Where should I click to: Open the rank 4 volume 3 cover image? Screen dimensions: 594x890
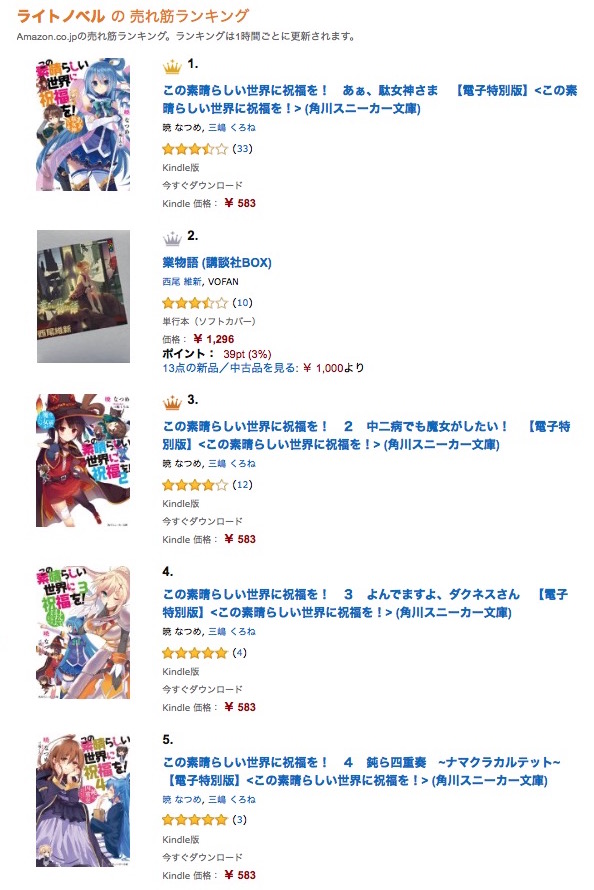[x=83, y=632]
